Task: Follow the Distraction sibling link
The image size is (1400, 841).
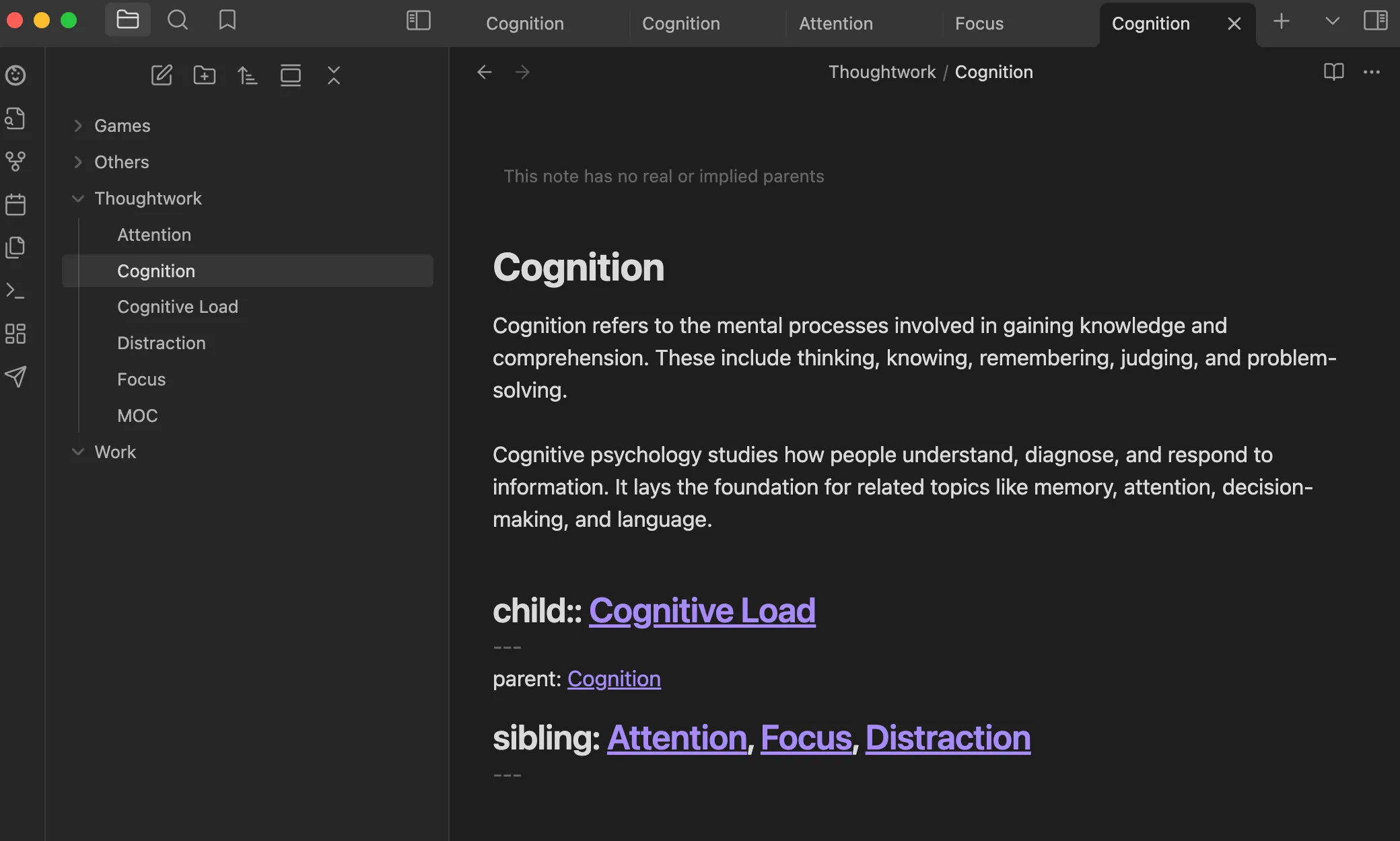Action: coord(948,738)
